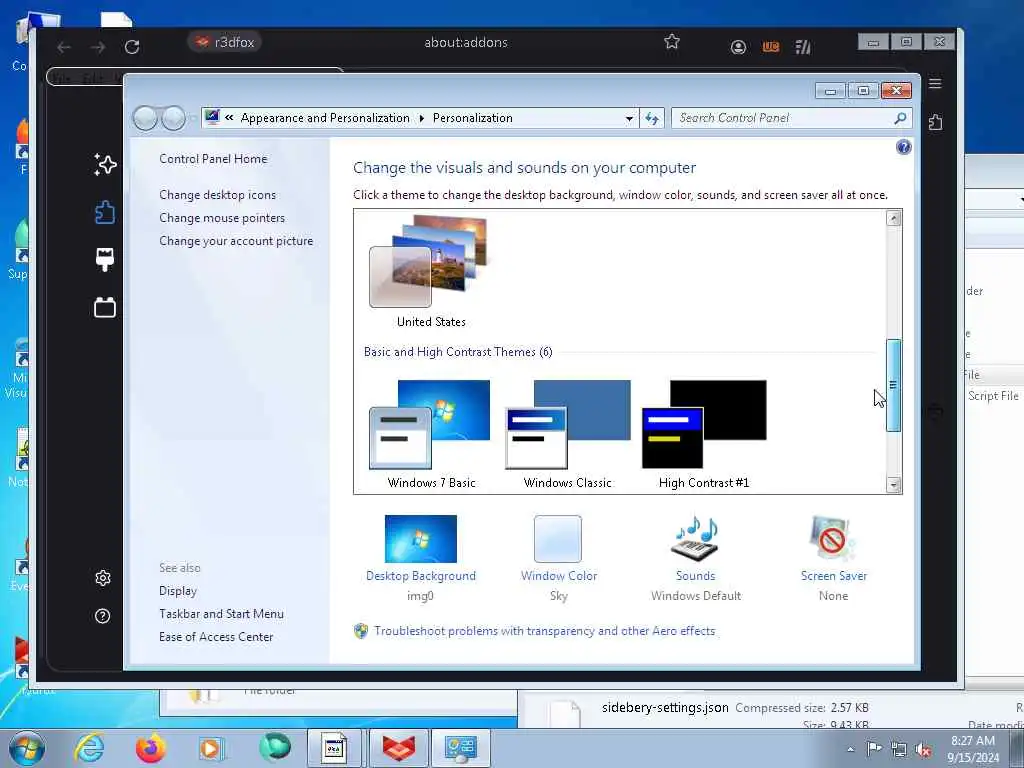
Task: Open Extensions puzzle icon in addons sidebar
Action: click(105, 212)
